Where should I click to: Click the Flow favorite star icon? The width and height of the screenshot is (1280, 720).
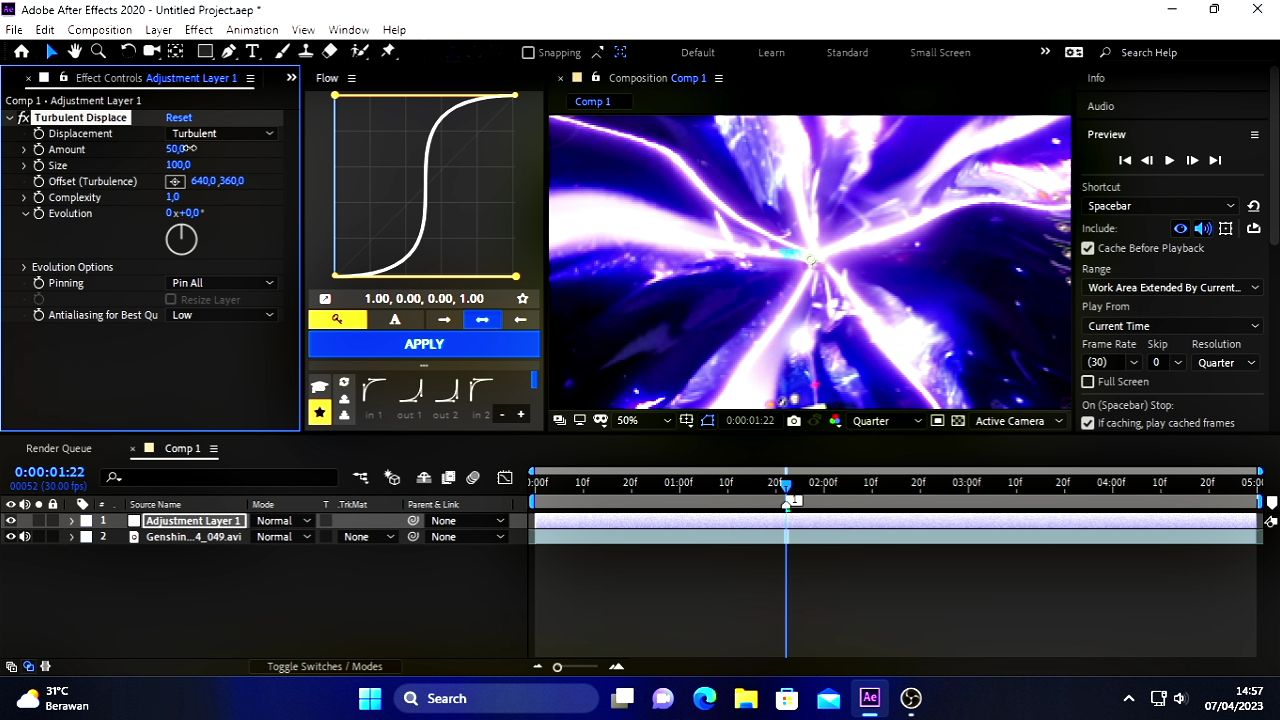[x=522, y=299]
